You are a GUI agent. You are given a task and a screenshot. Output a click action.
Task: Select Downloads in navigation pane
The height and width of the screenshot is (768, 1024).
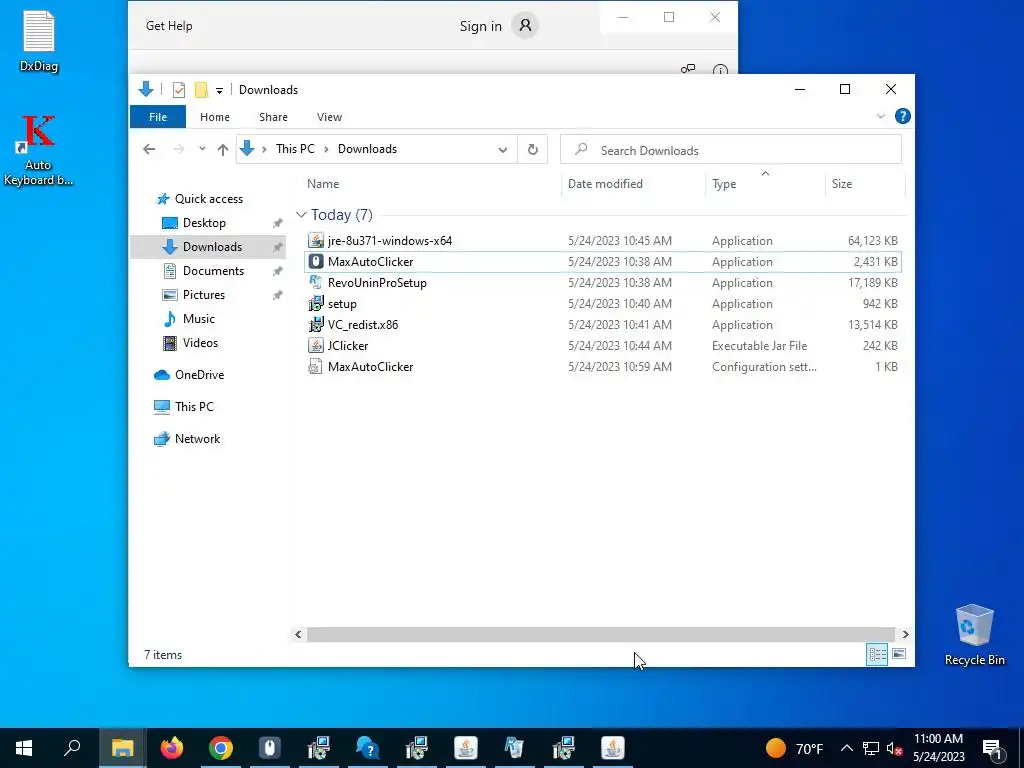212,247
